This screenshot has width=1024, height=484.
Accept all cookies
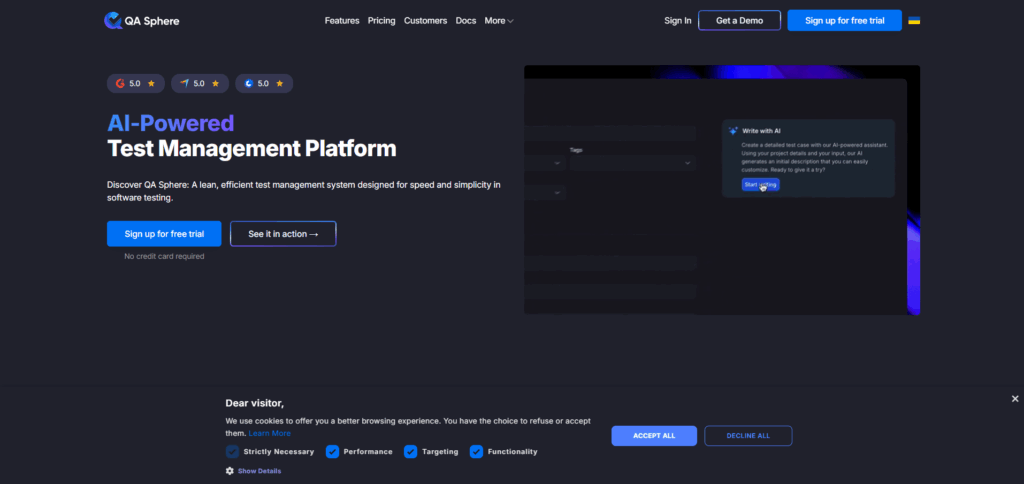coord(654,436)
